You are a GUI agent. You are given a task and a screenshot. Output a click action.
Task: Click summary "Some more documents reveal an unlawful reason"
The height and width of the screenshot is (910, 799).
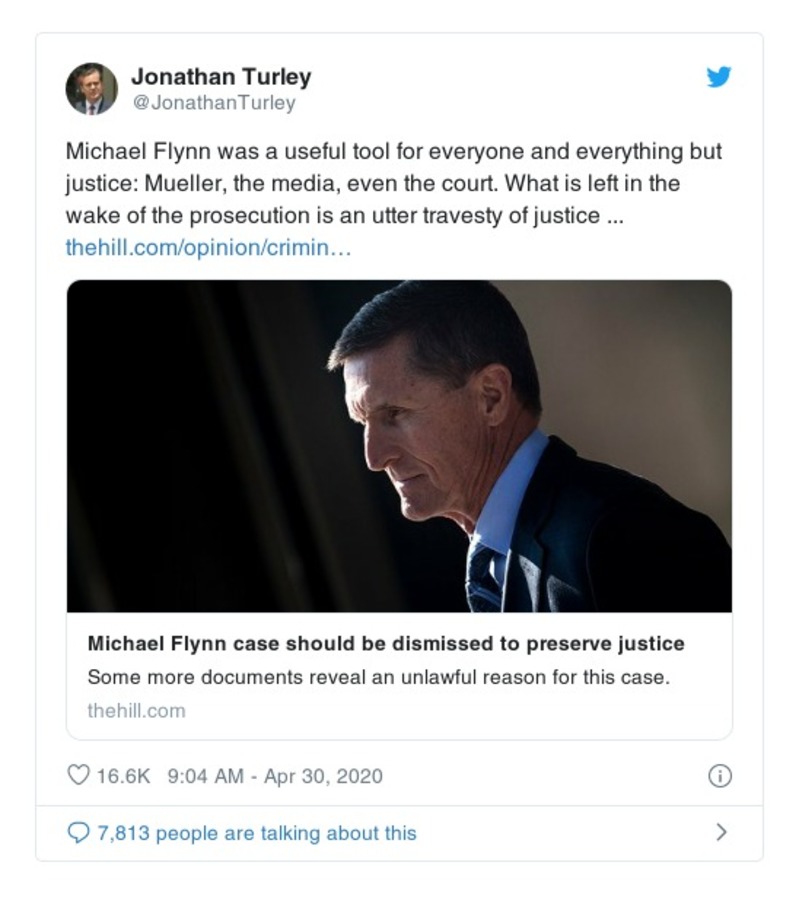(x=378, y=677)
